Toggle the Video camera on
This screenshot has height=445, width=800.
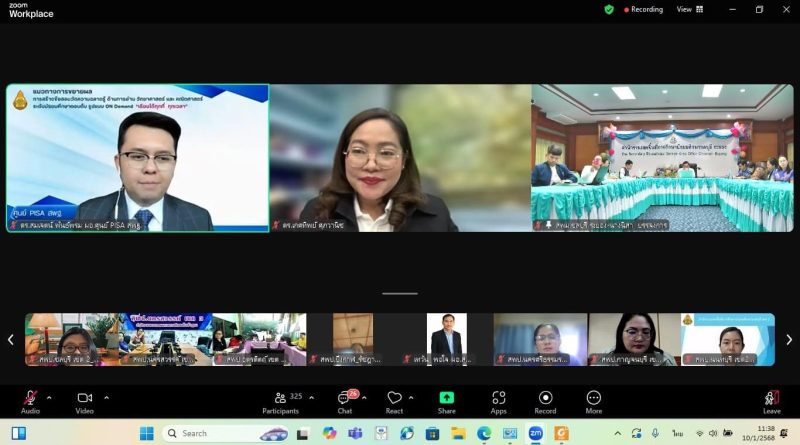[84, 399]
